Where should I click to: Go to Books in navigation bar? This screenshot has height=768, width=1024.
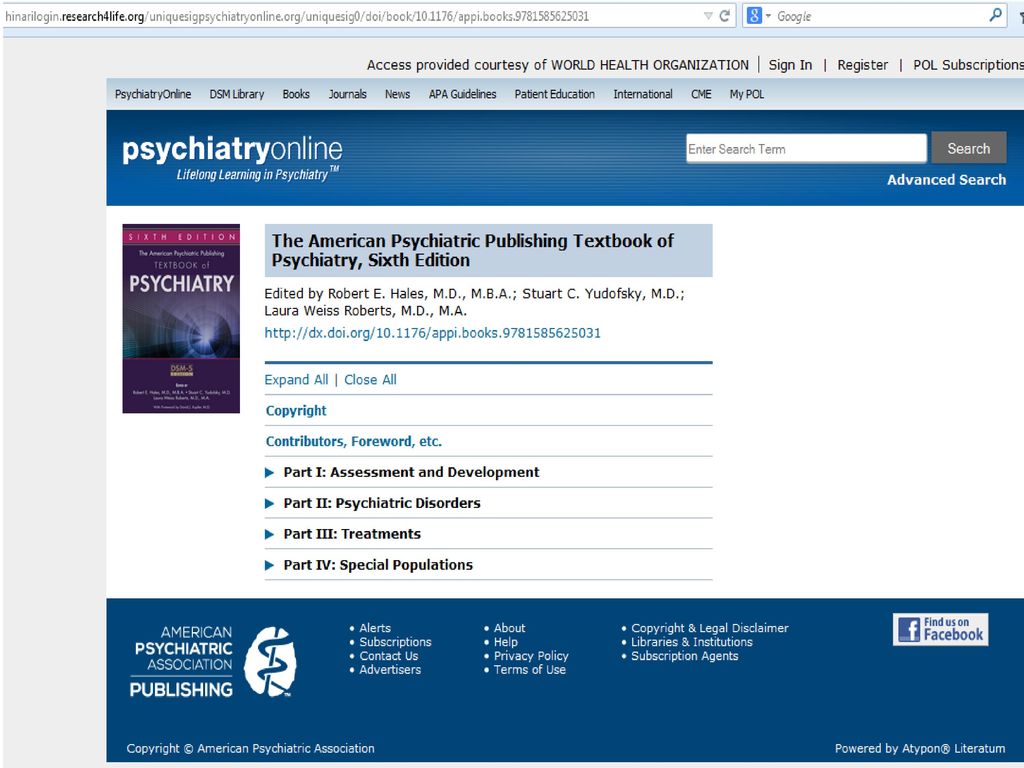click(x=296, y=94)
